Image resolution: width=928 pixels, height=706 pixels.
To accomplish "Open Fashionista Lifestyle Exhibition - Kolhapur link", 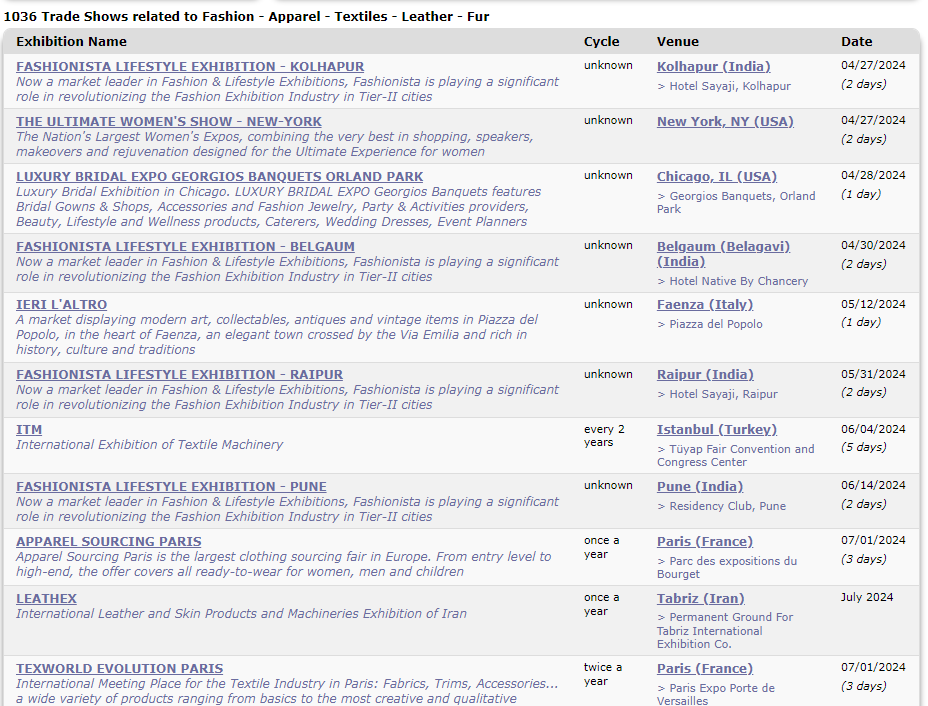I will pos(190,67).
